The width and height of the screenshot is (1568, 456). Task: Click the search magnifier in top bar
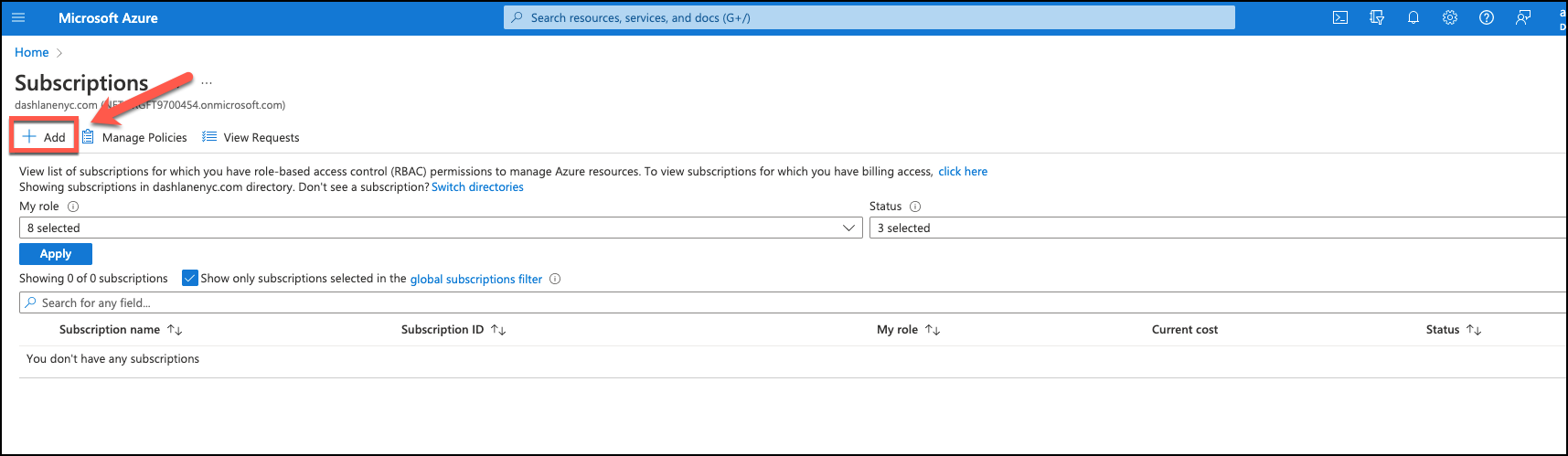coord(517,17)
